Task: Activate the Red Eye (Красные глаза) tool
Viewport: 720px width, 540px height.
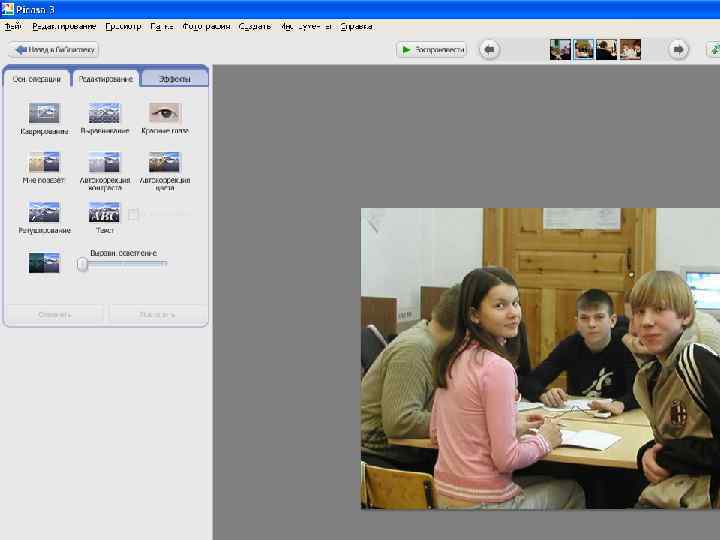Action: [x=165, y=113]
